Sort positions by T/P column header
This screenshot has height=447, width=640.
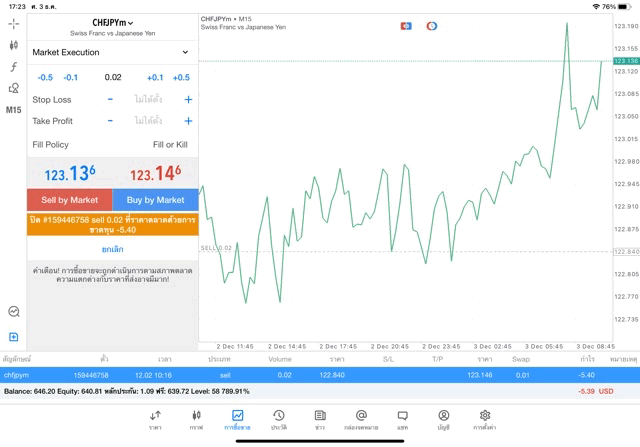[438, 359]
